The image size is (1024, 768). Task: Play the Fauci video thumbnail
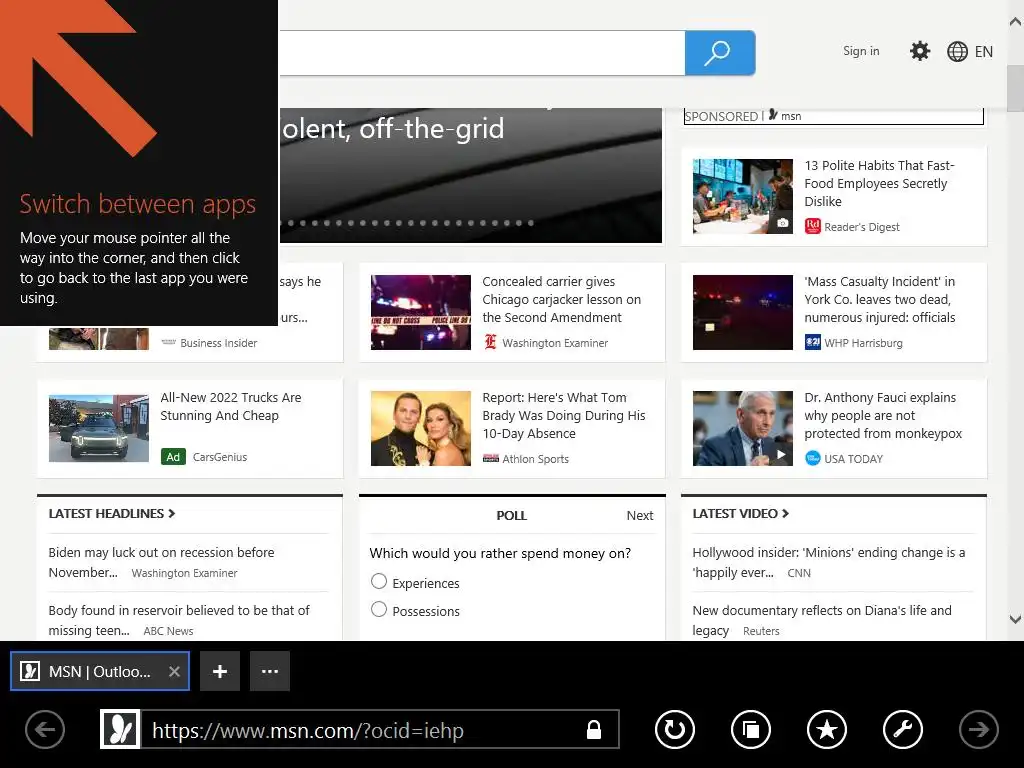pos(743,428)
